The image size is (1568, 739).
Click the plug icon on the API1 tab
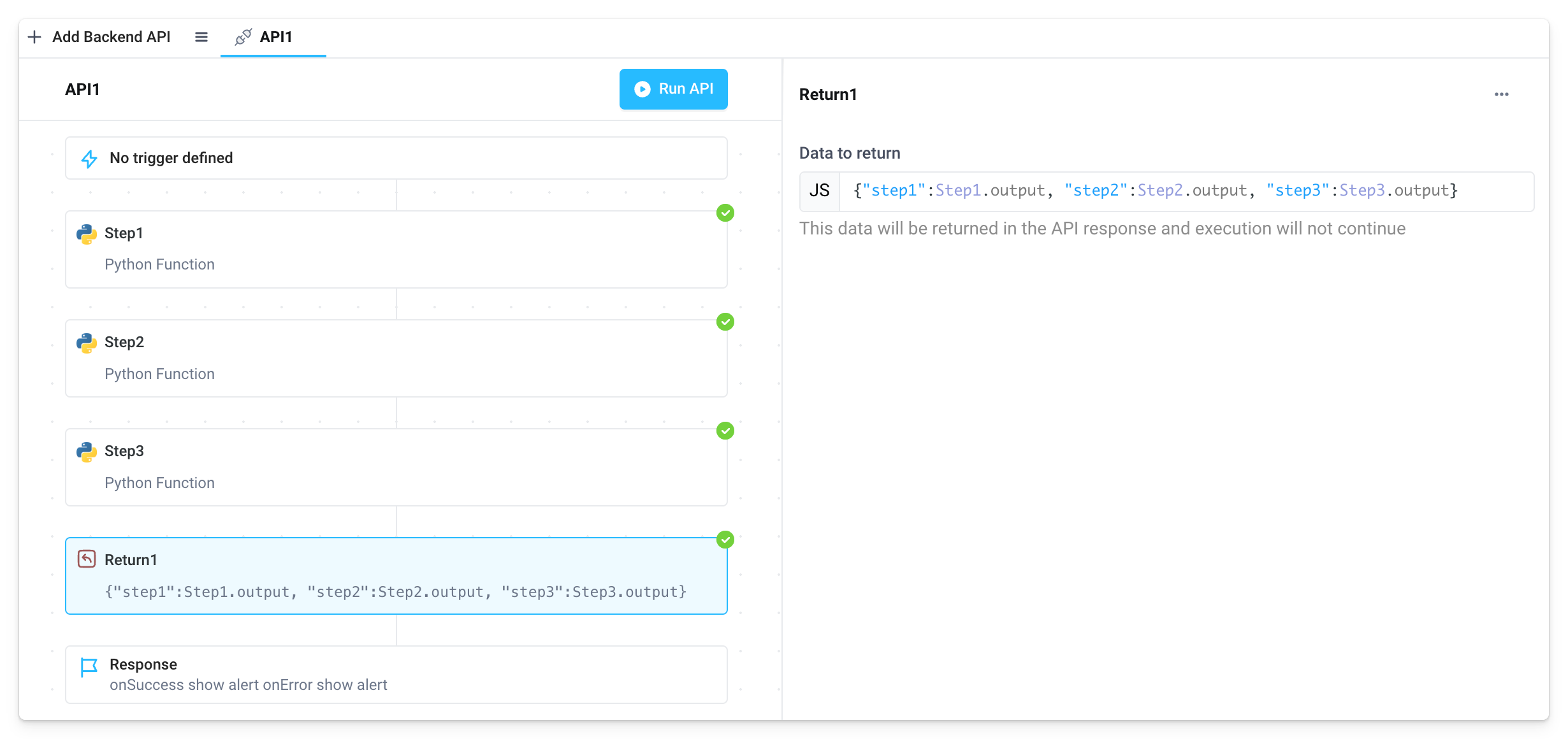coord(243,37)
